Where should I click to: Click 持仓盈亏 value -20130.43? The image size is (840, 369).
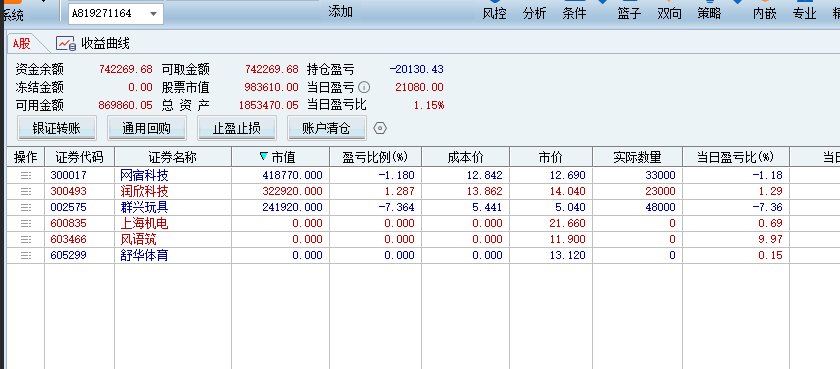click(417, 70)
